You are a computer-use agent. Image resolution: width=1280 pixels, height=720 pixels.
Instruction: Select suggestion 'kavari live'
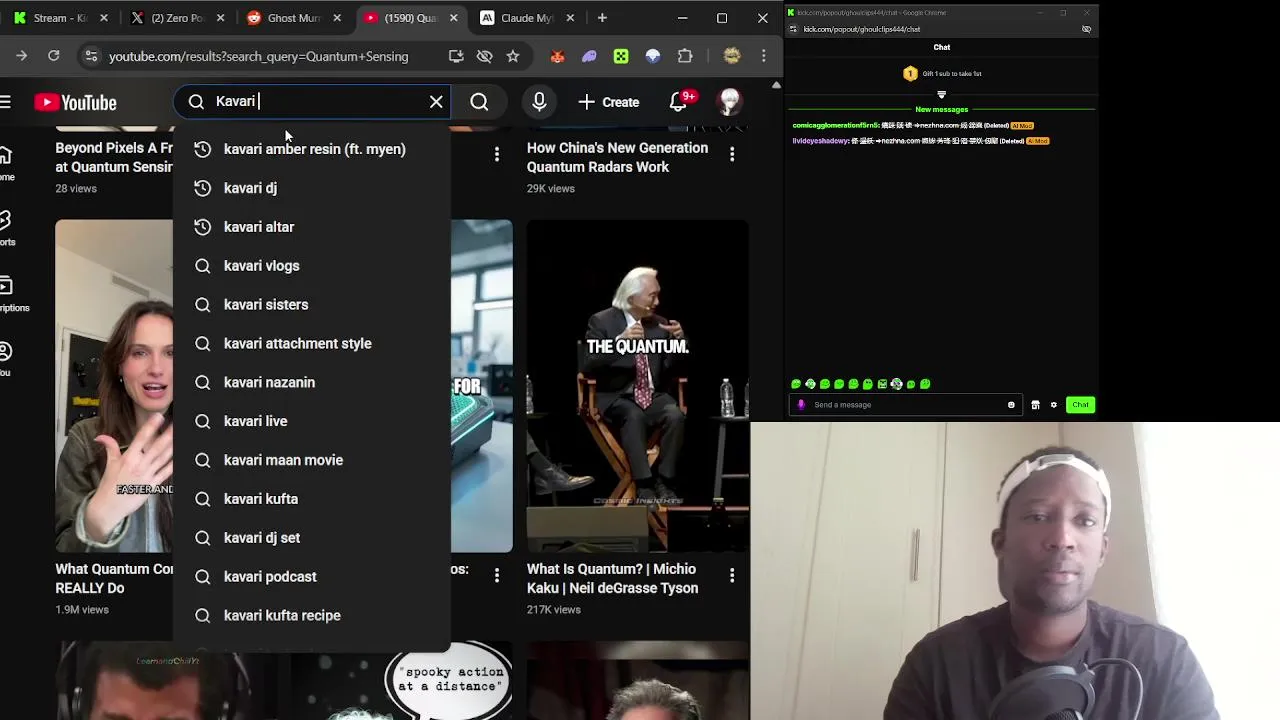coord(312,422)
